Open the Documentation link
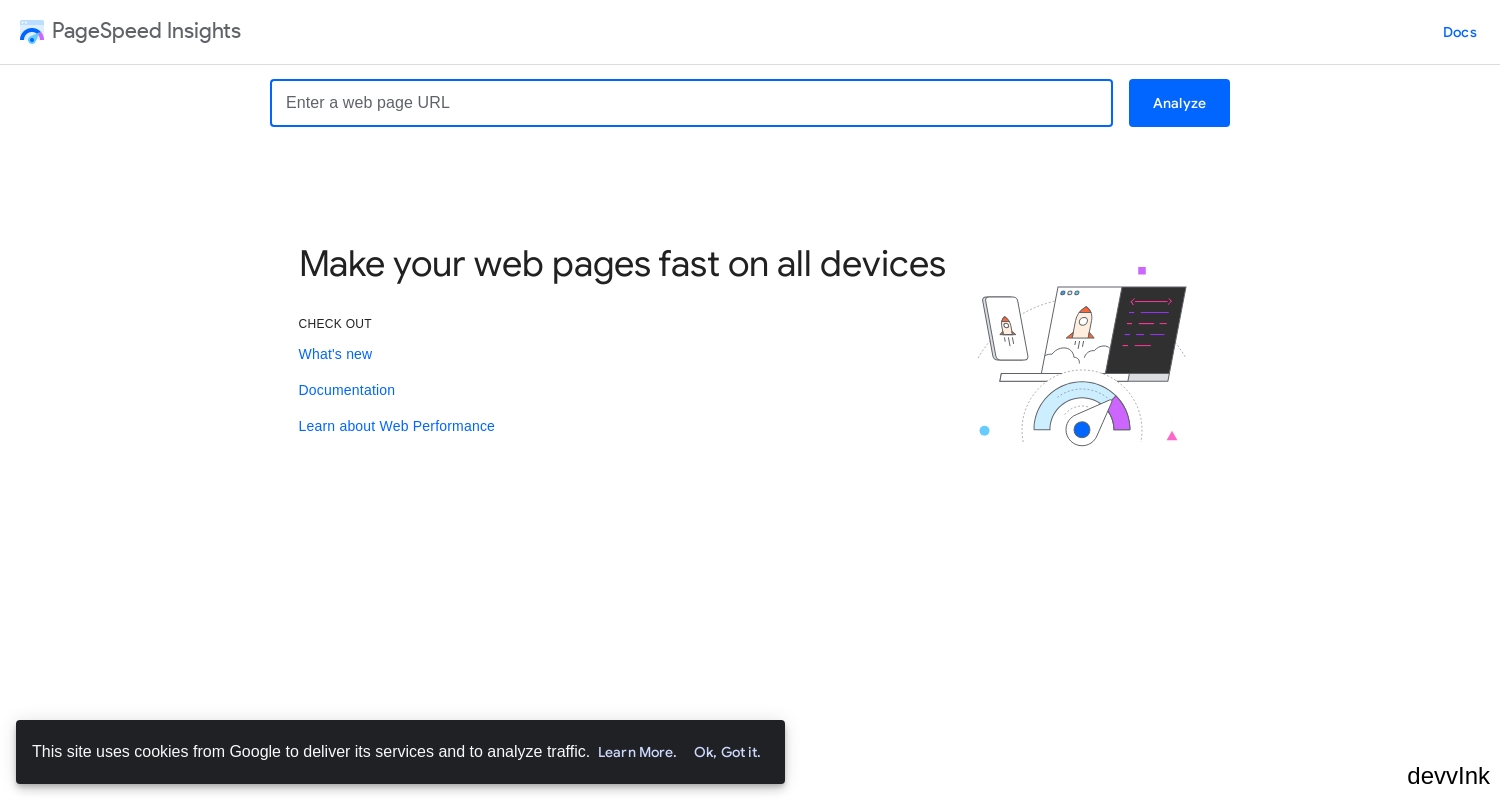Image resolution: width=1500 pixels, height=800 pixels. click(x=346, y=390)
